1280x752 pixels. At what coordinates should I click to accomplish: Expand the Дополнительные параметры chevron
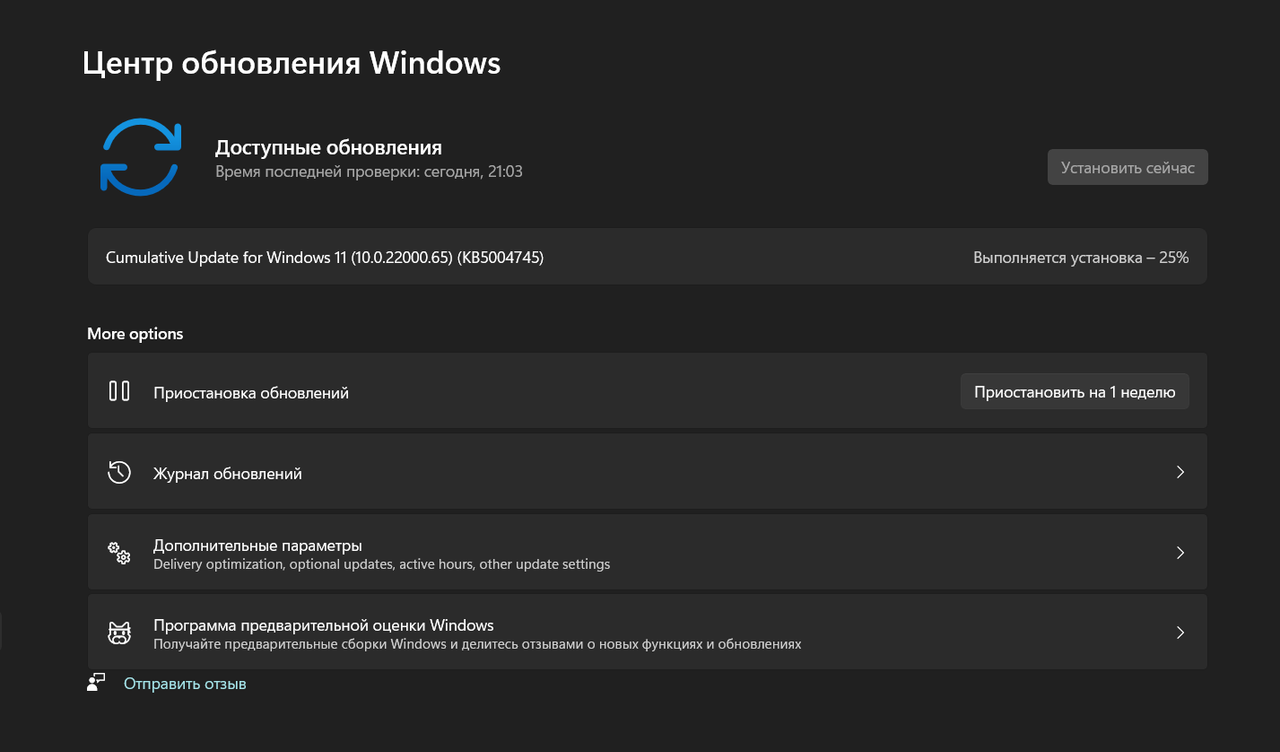(1179, 552)
